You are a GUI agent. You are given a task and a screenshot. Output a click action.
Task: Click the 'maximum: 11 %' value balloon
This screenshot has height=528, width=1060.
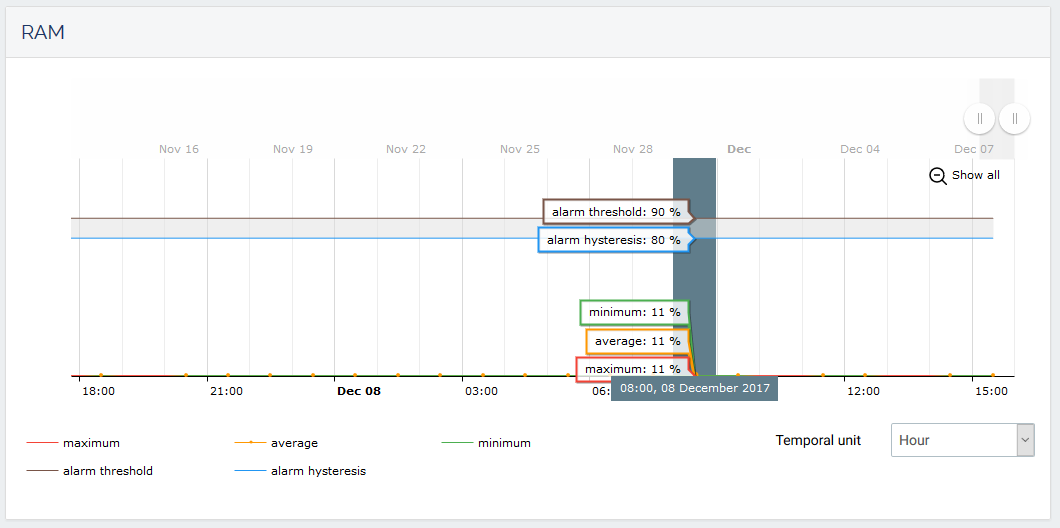[632, 369]
